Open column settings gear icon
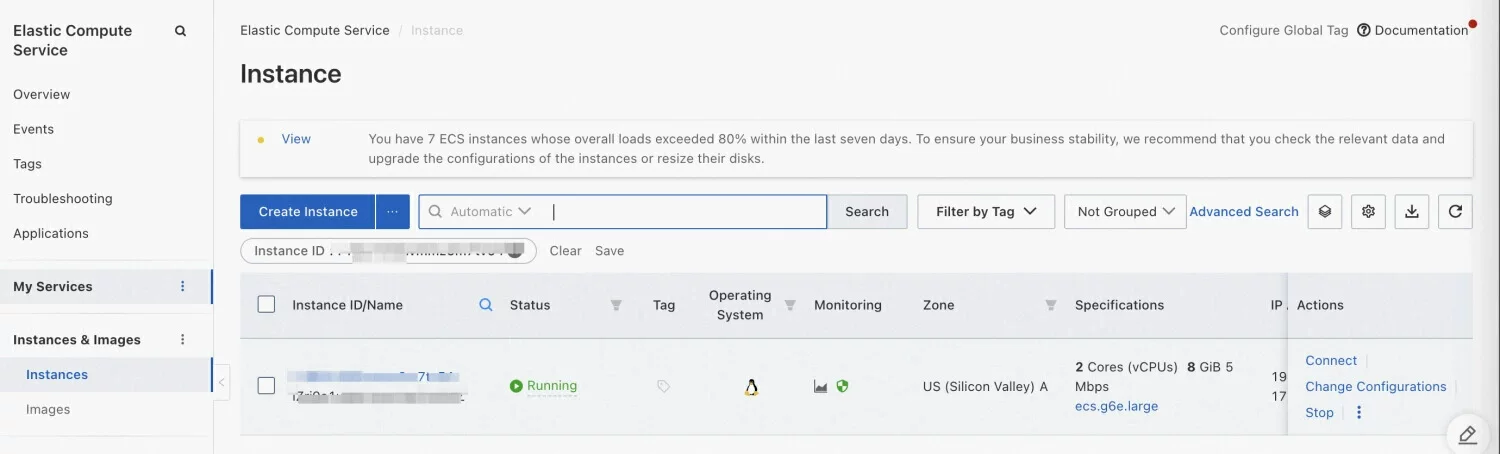1500x454 pixels. pyautogui.click(x=1368, y=211)
